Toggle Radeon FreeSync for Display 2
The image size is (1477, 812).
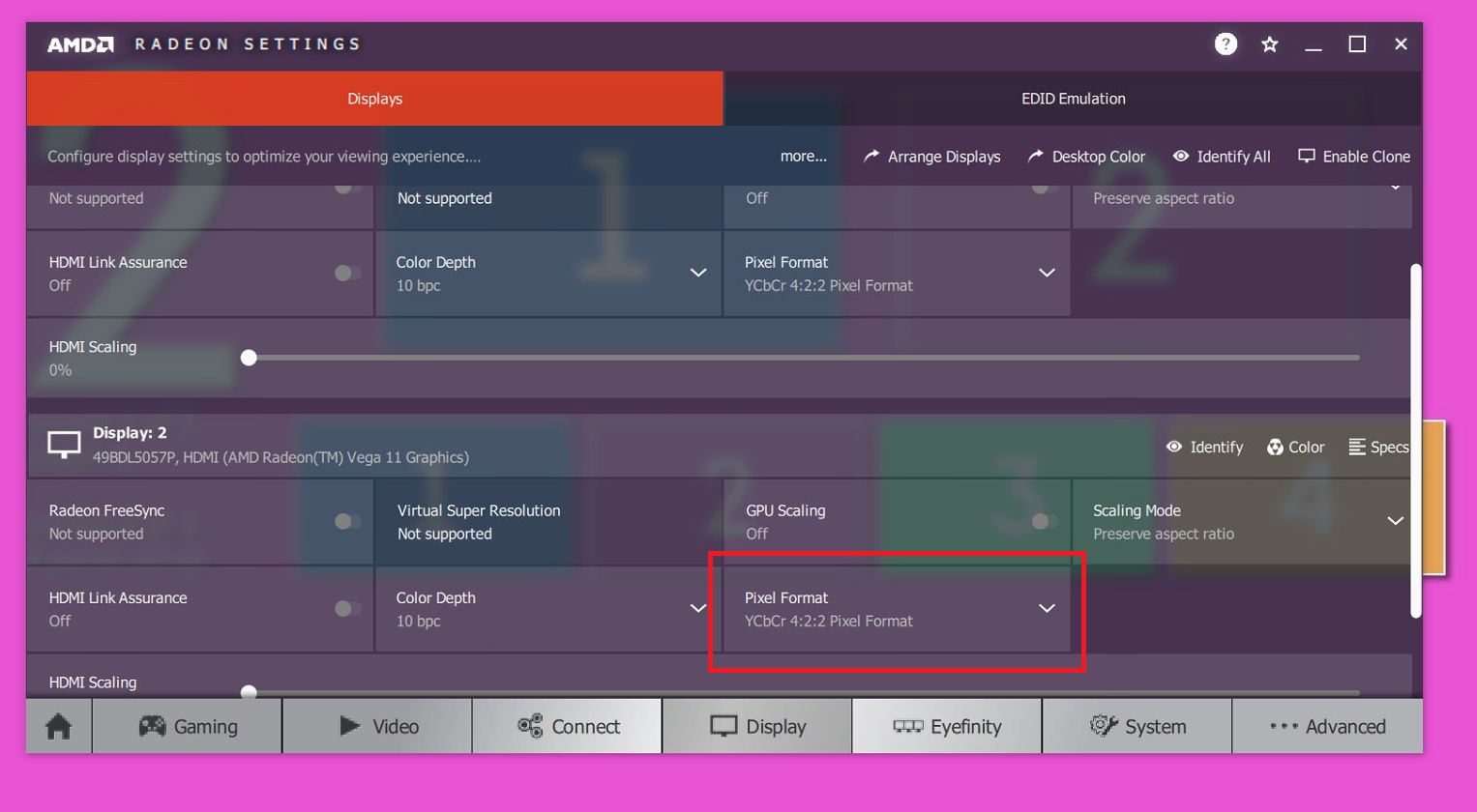pyautogui.click(x=347, y=522)
